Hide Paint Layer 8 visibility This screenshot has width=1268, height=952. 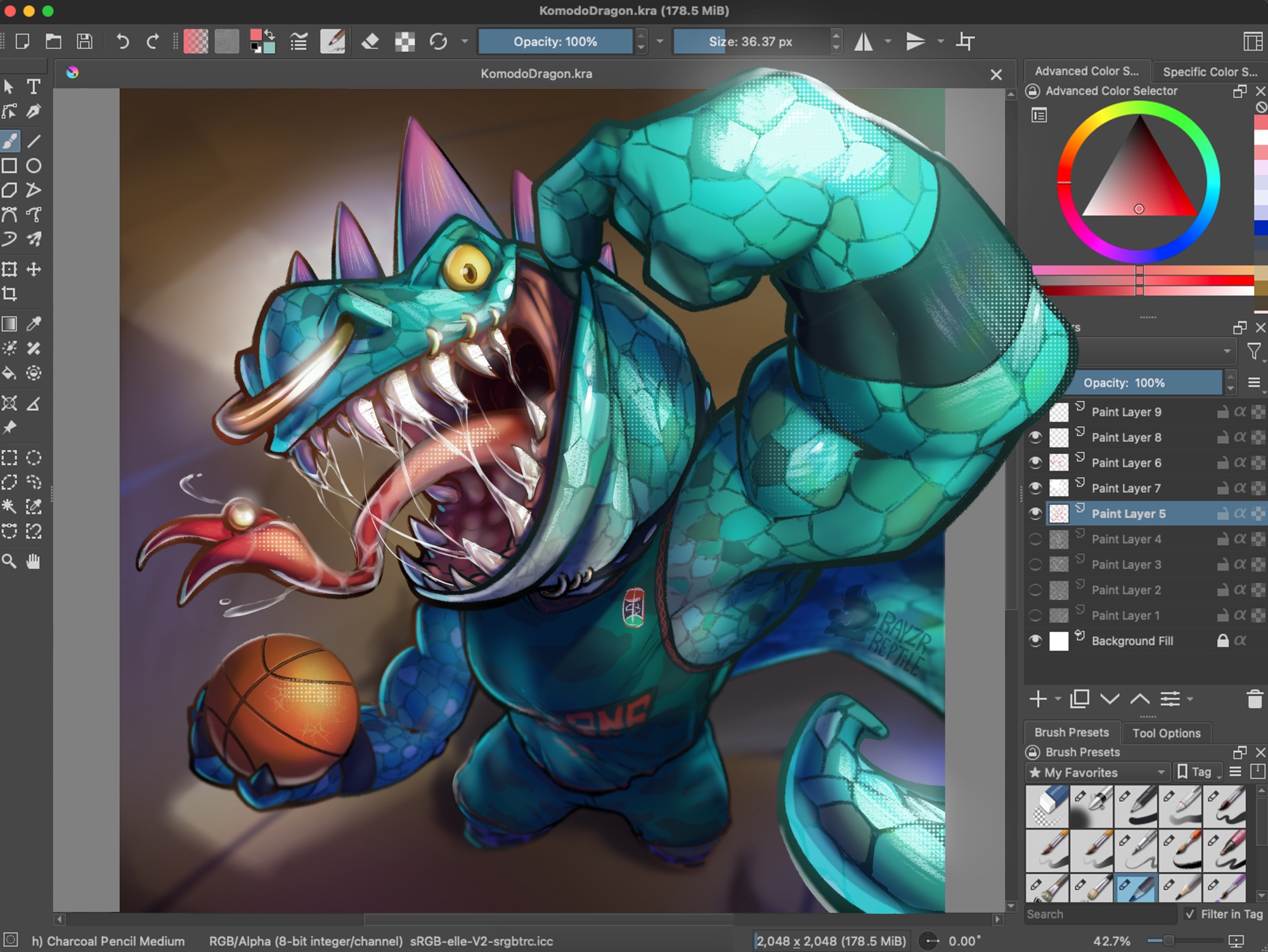(x=1035, y=437)
